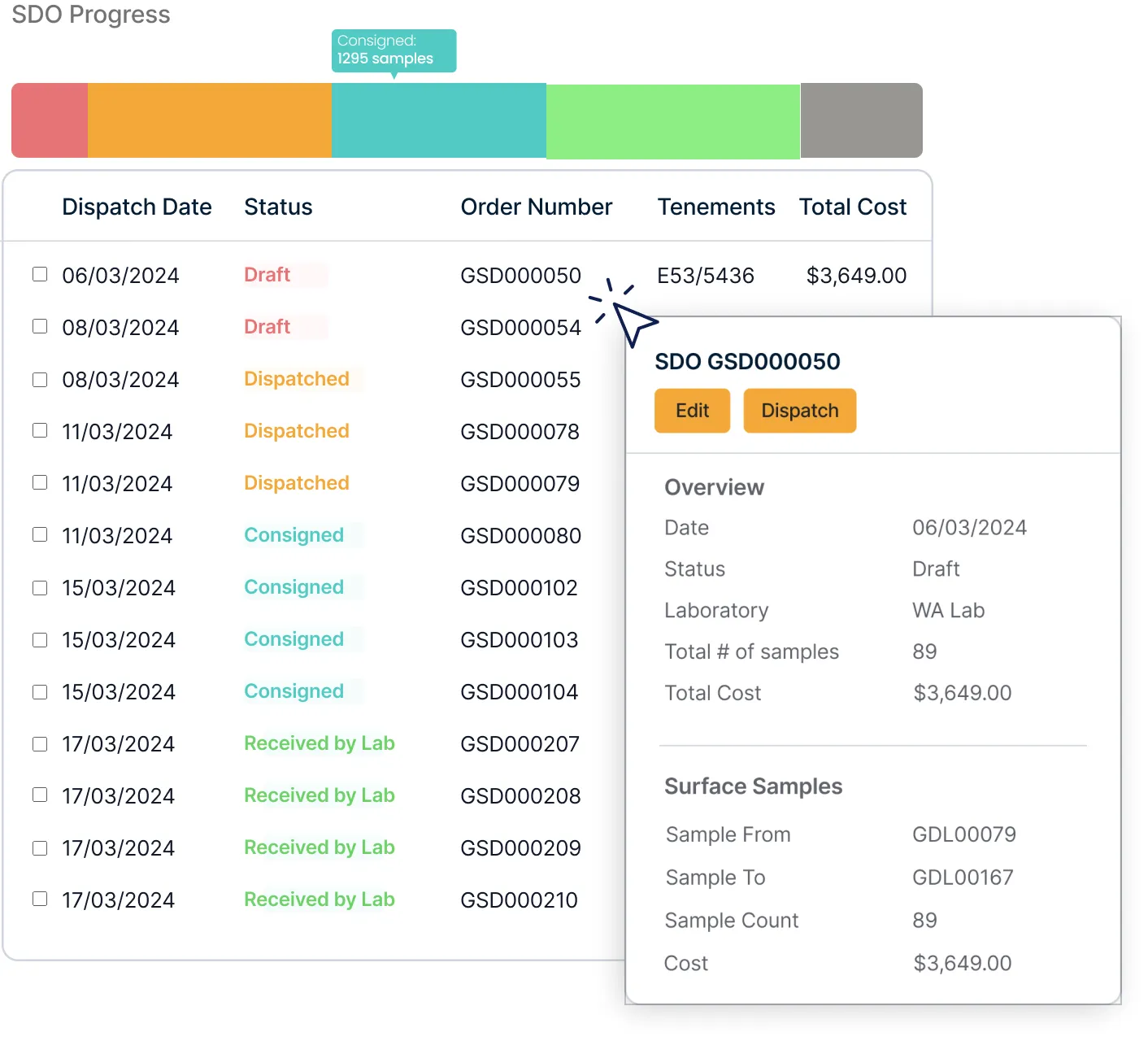Screen dimensions: 1148x1041
Task: Click the Received by Lab status for GSD000207
Action: click(319, 743)
